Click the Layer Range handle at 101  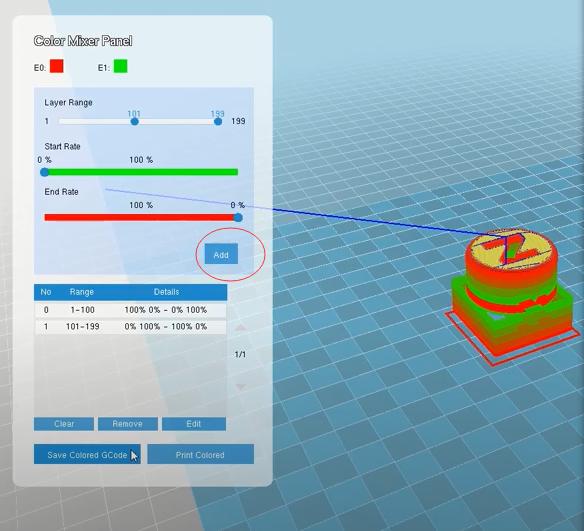[134, 121]
